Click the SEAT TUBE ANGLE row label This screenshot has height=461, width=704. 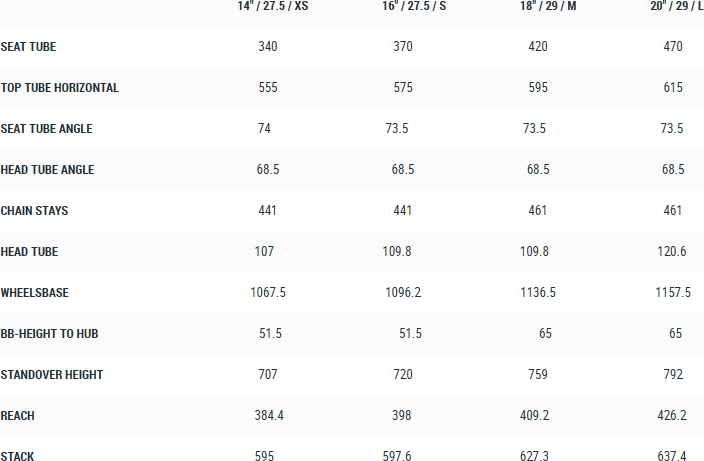(47, 129)
